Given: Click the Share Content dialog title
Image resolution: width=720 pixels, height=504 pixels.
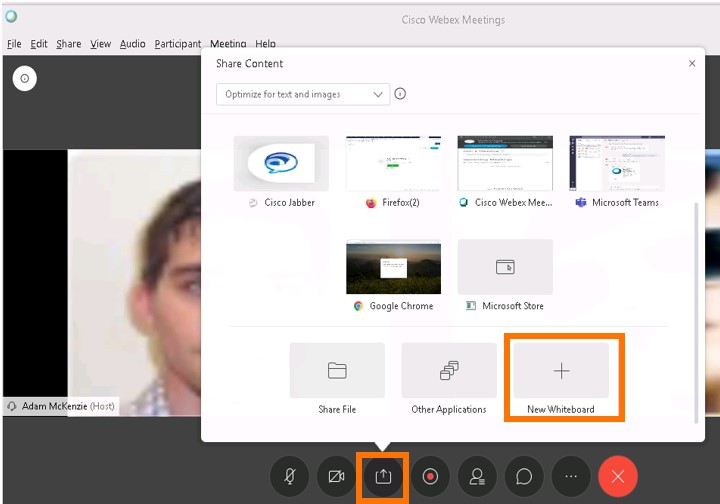Looking at the screenshot, I should [249, 63].
